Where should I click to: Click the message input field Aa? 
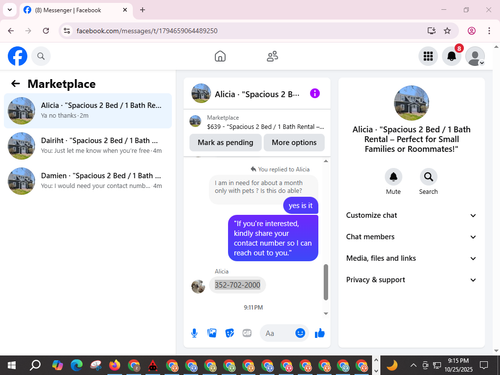click(x=278, y=333)
